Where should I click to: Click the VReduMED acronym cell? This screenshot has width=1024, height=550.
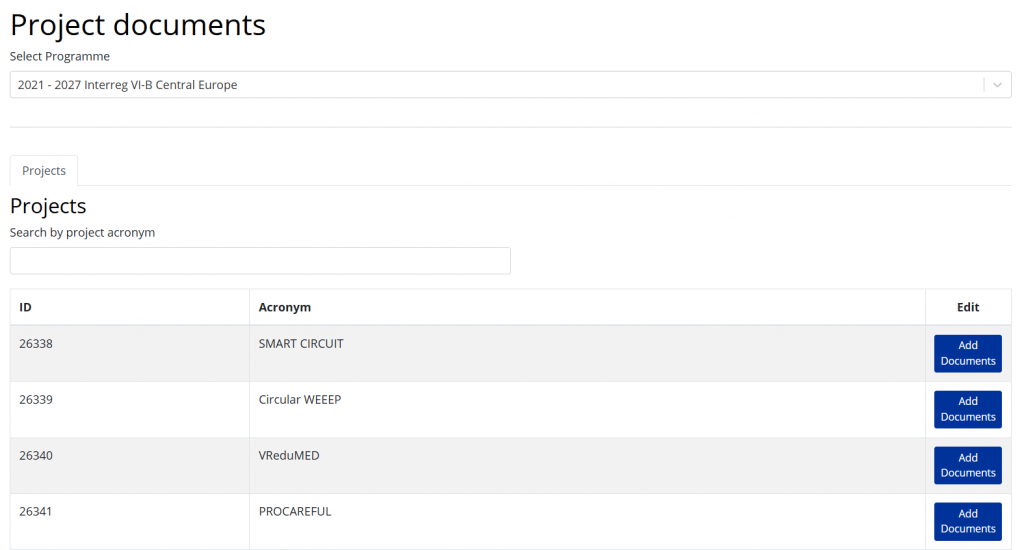pyautogui.click(x=289, y=456)
